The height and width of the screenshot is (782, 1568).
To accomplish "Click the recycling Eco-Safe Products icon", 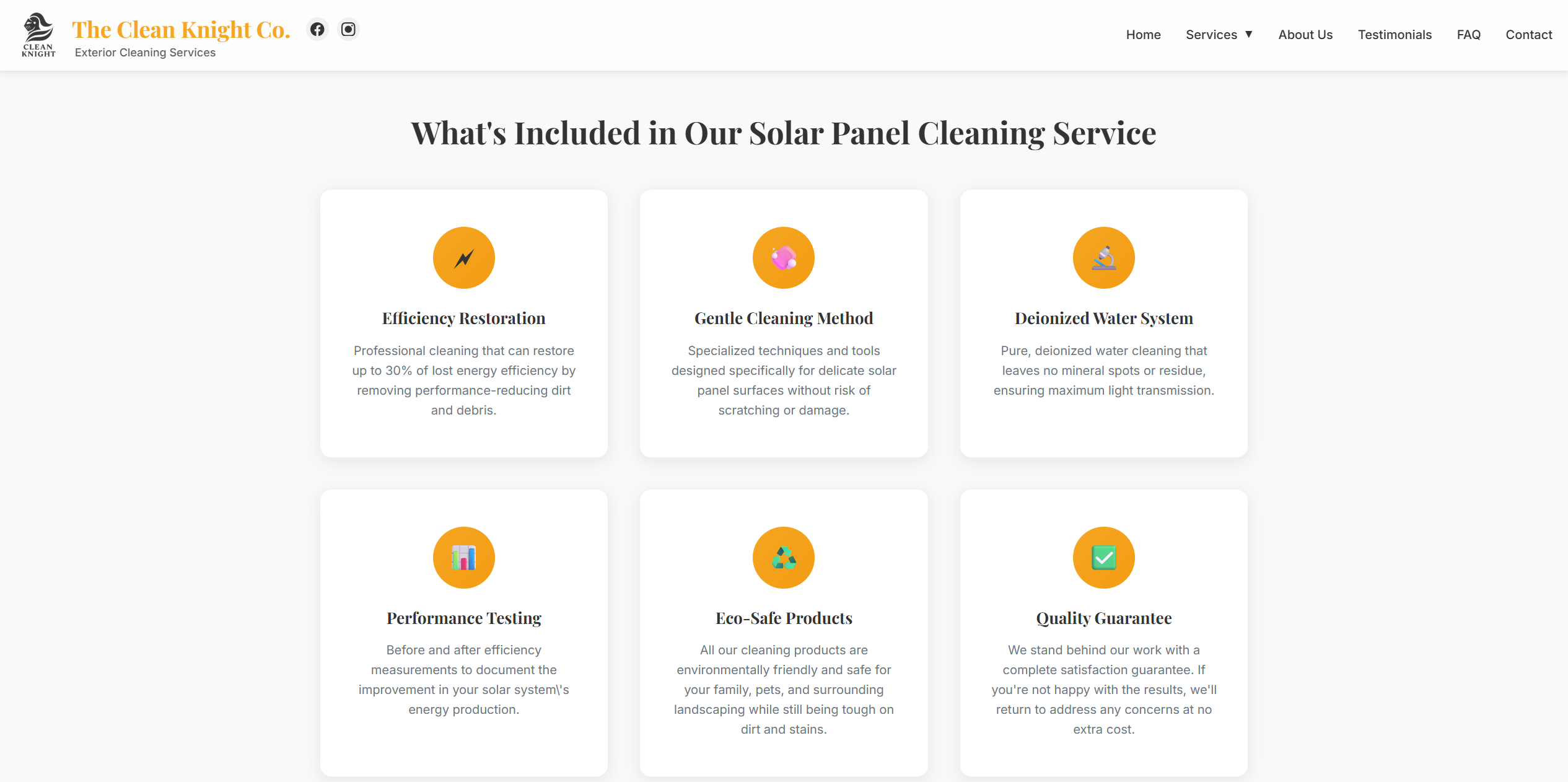I will tap(783, 558).
